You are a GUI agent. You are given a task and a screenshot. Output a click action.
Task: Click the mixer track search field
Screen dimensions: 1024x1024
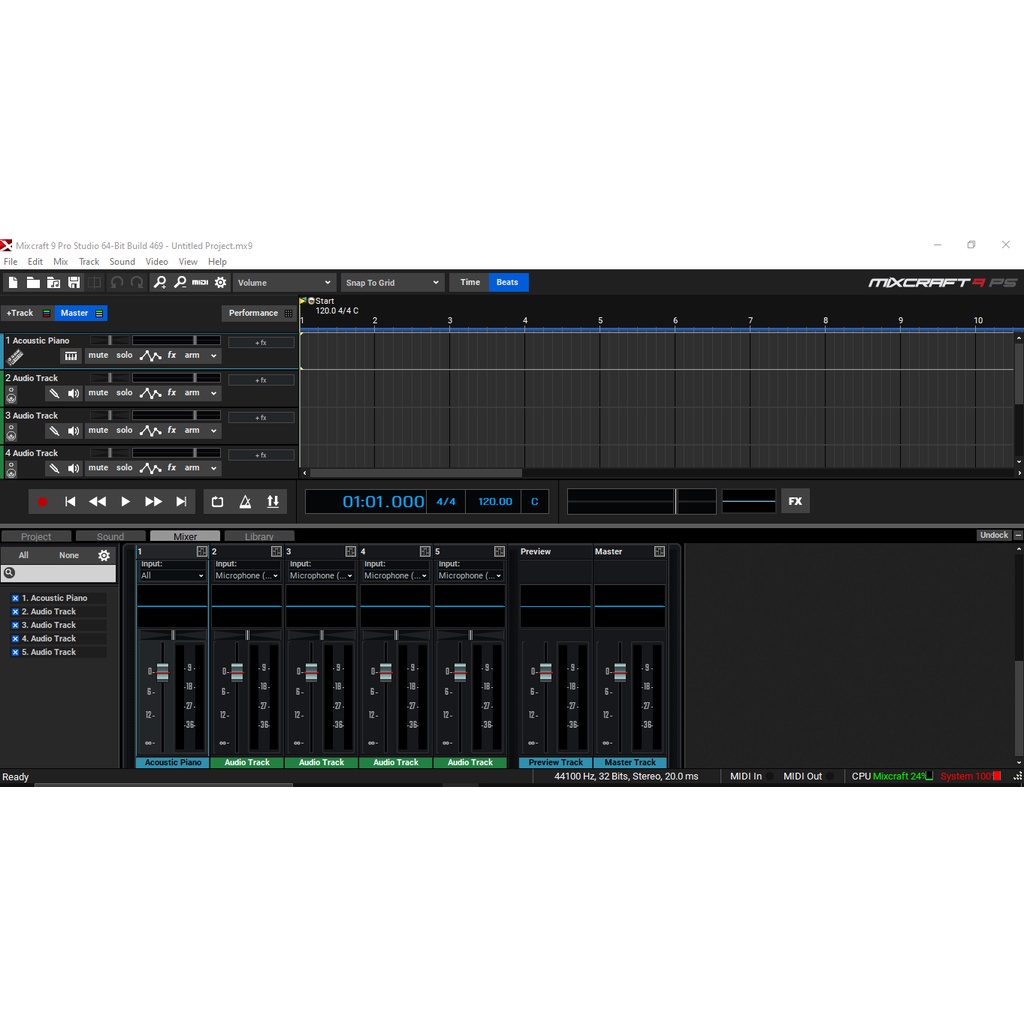tap(59, 573)
